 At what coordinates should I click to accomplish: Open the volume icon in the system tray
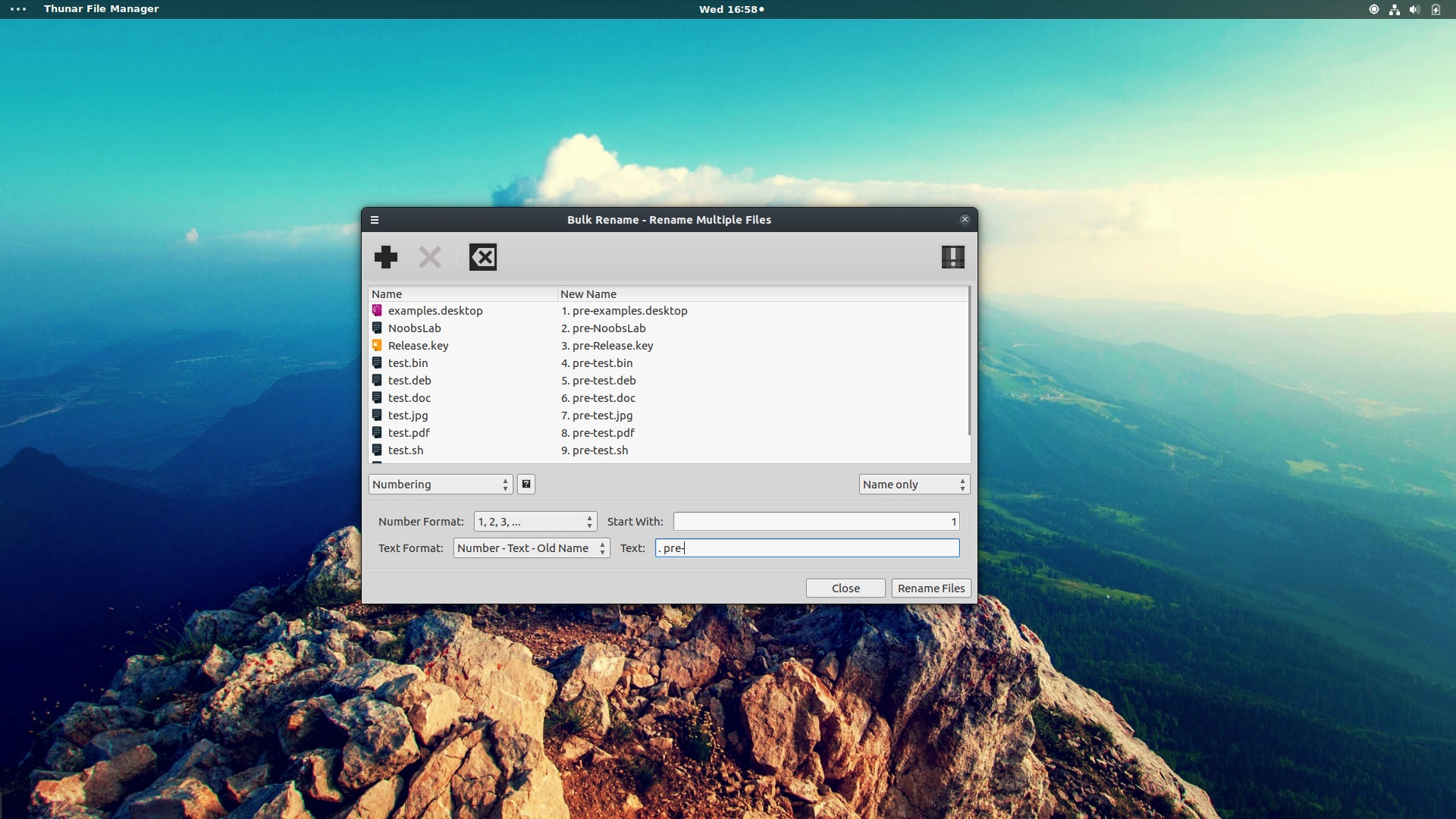coord(1415,9)
